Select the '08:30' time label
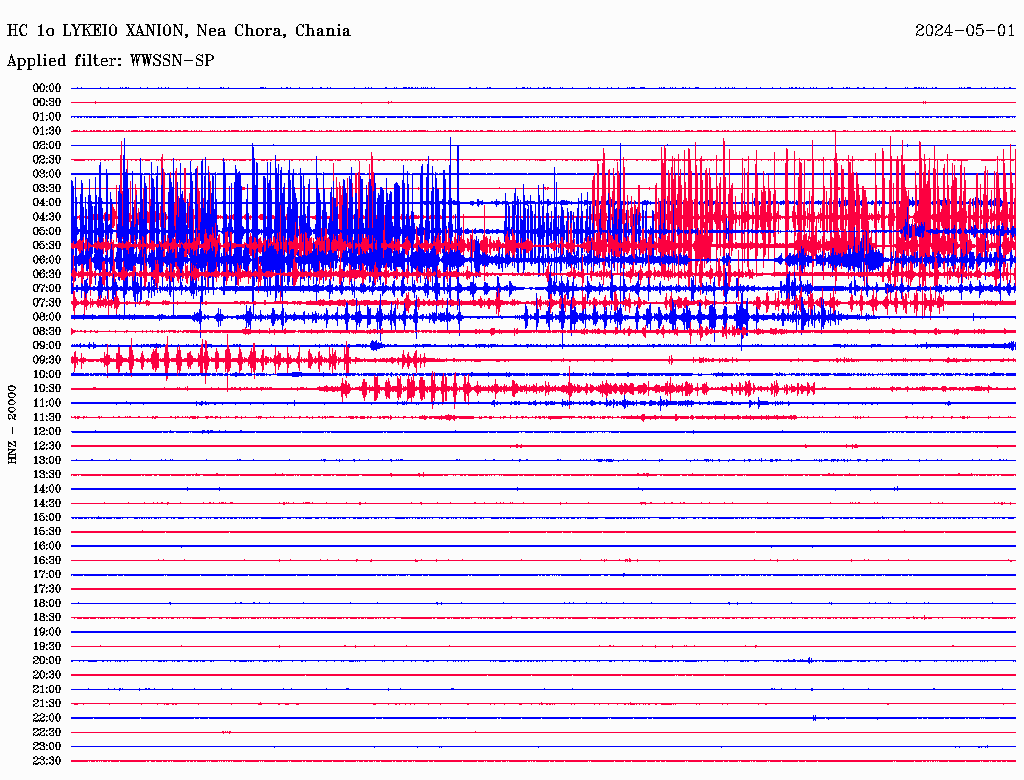 tap(47, 332)
